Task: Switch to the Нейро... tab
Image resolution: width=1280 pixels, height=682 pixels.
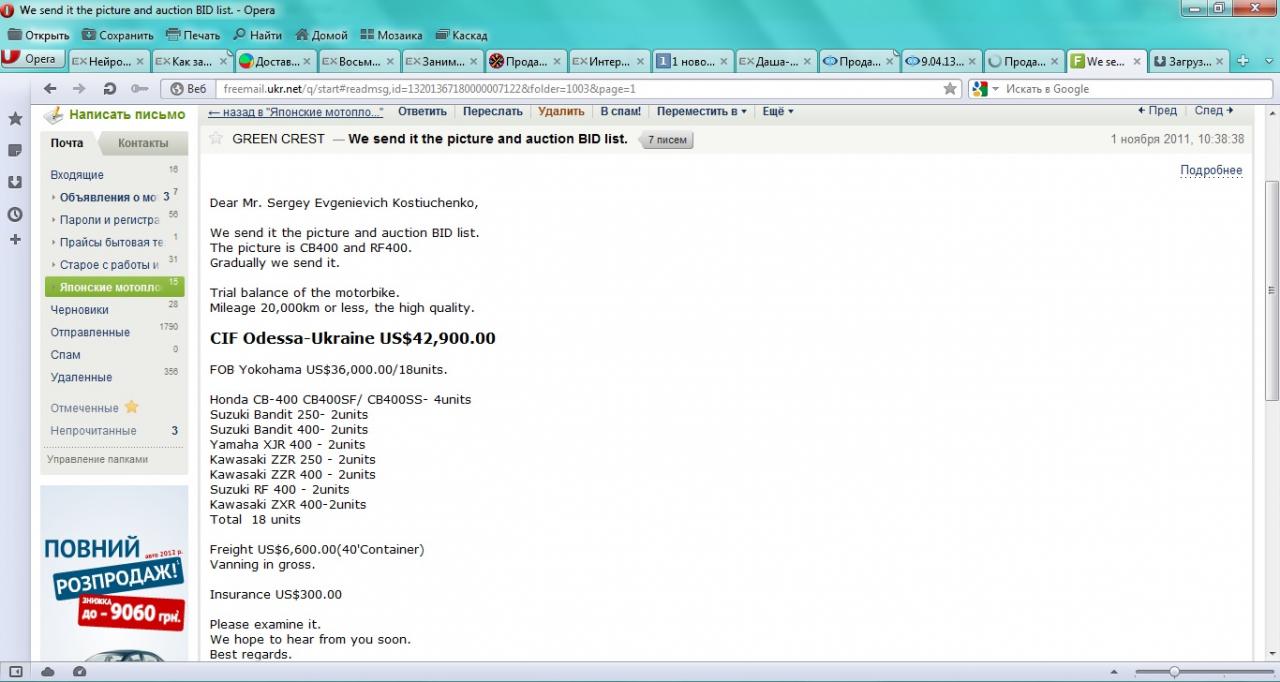Action: (108, 61)
